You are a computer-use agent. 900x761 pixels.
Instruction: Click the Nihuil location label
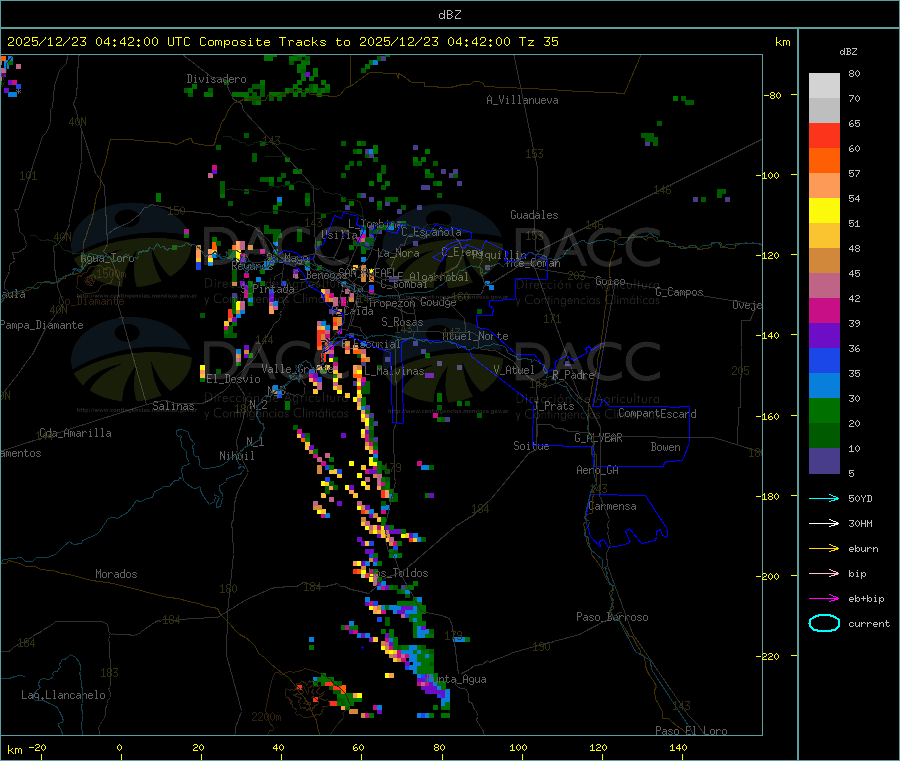tap(237, 456)
